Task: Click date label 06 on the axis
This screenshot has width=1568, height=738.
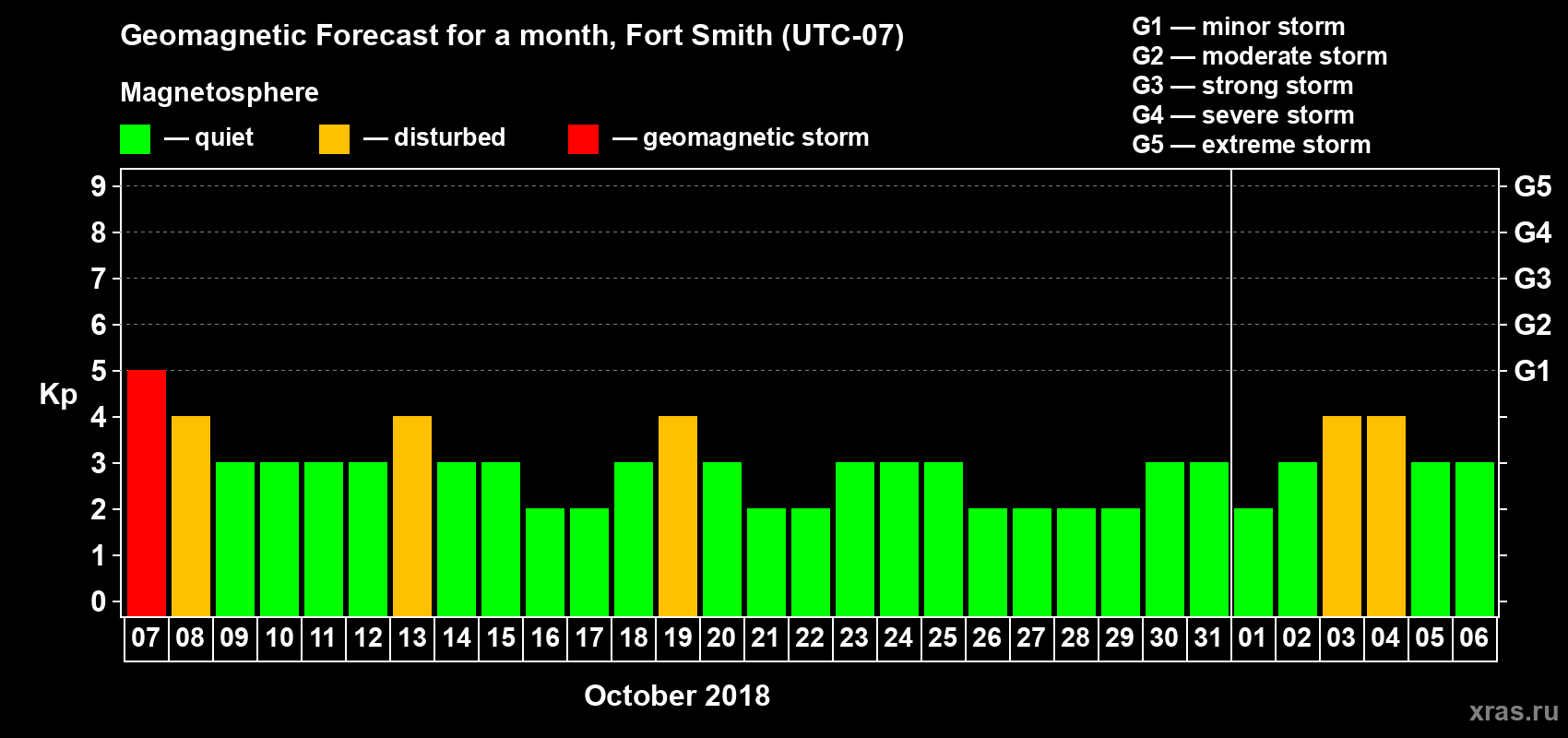Action: pyautogui.click(x=1474, y=637)
